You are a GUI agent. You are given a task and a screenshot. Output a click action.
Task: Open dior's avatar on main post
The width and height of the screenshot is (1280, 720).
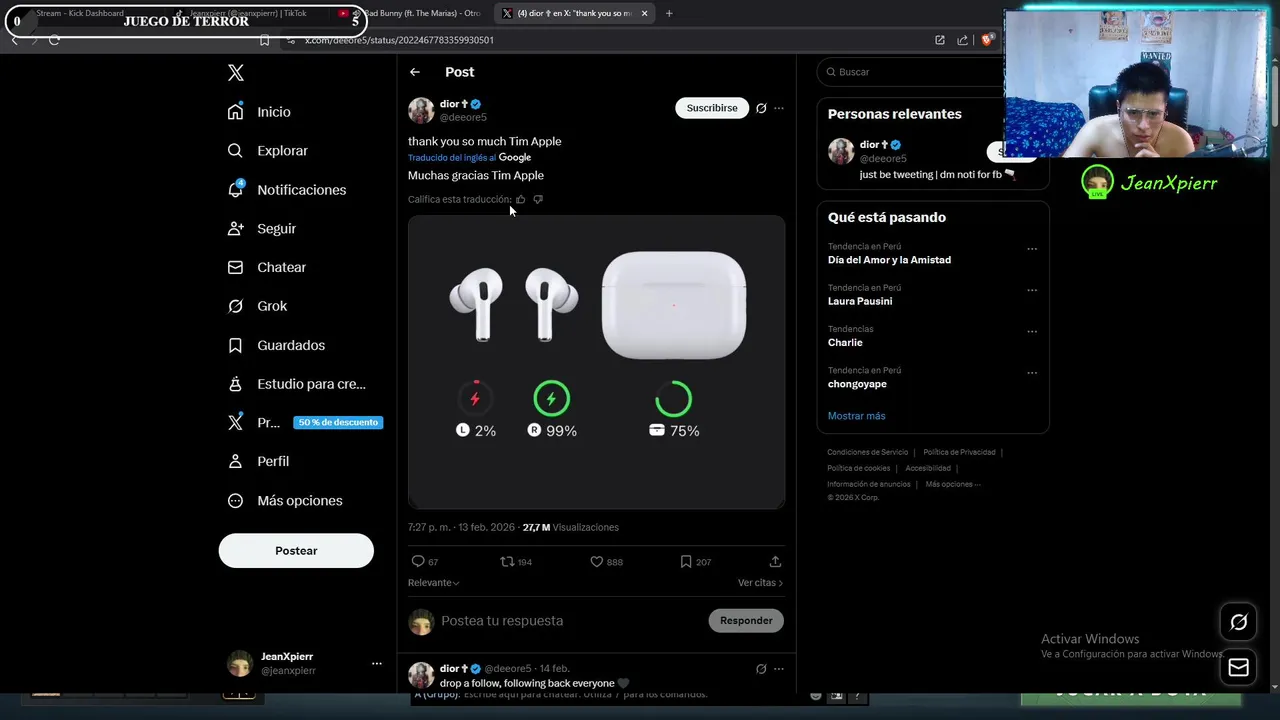pyautogui.click(x=421, y=110)
